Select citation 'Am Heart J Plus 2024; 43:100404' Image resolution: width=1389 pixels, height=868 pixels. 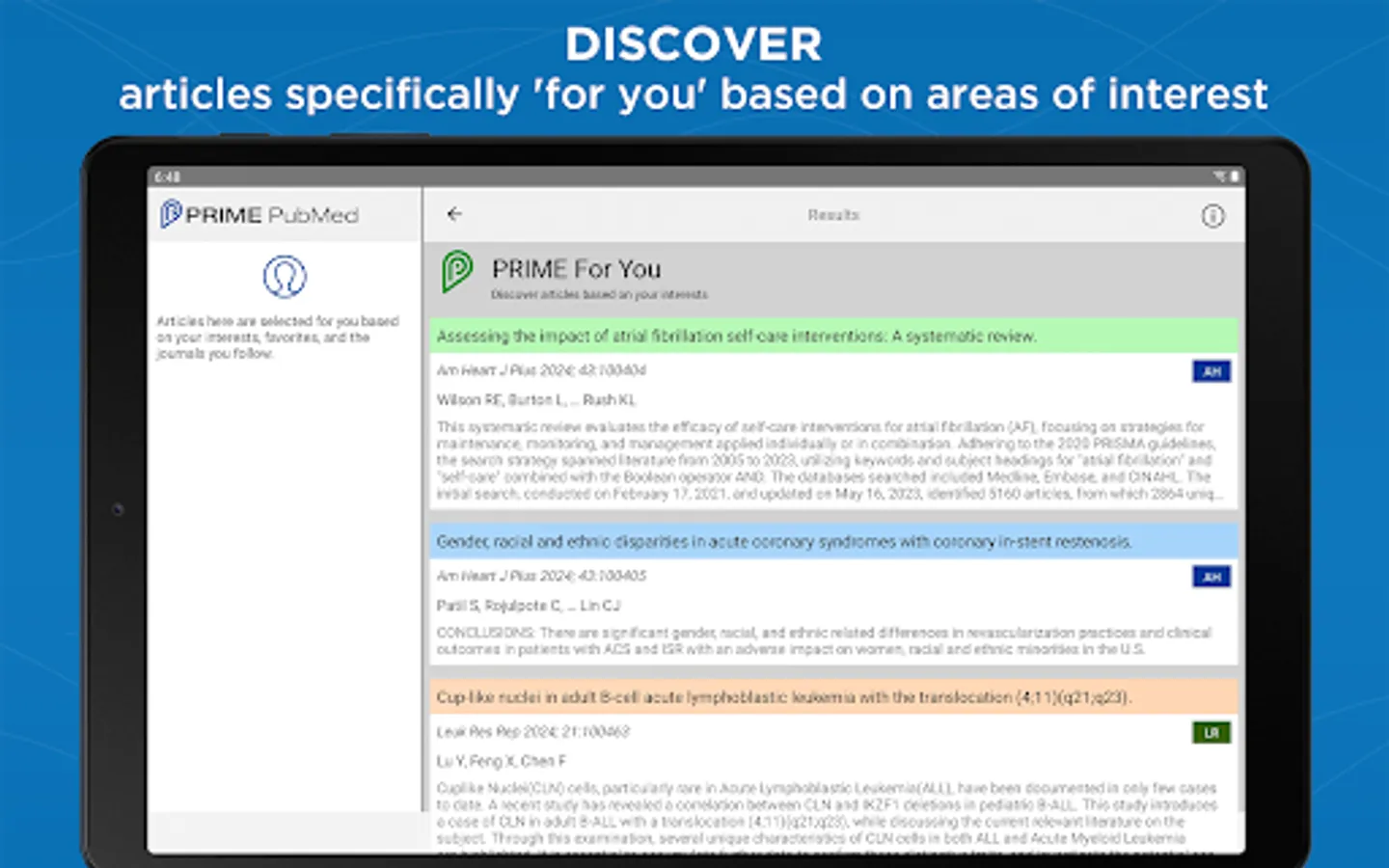click(x=541, y=370)
